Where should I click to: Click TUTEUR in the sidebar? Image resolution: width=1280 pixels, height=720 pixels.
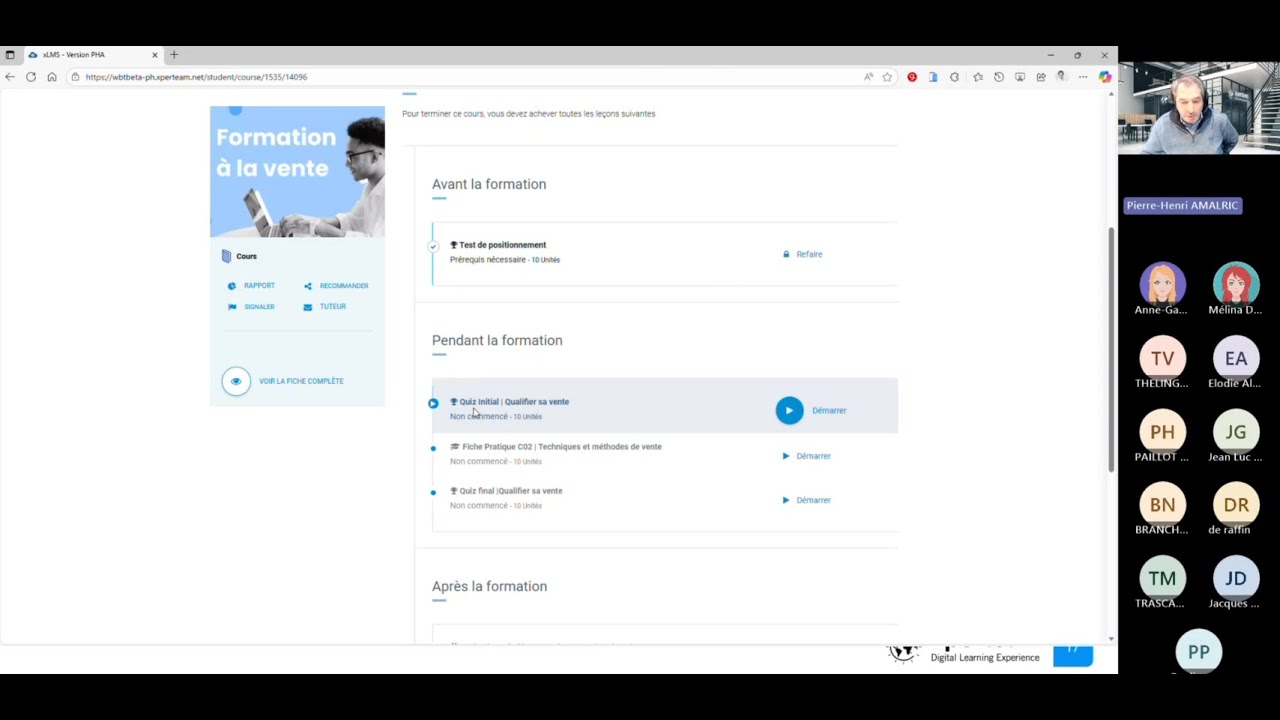click(333, 307)
